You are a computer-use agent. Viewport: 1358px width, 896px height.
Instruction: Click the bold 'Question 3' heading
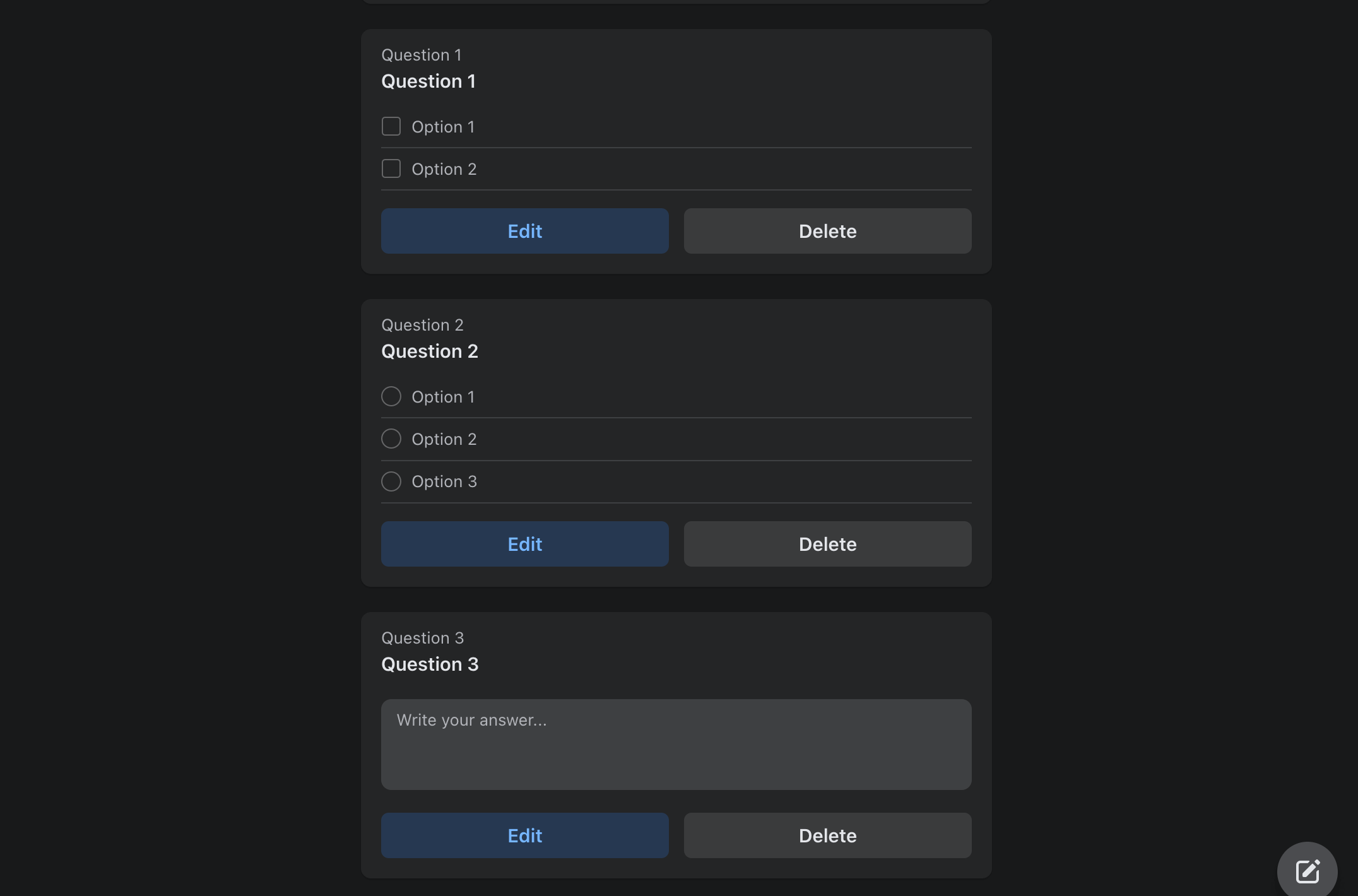point(430,664)
